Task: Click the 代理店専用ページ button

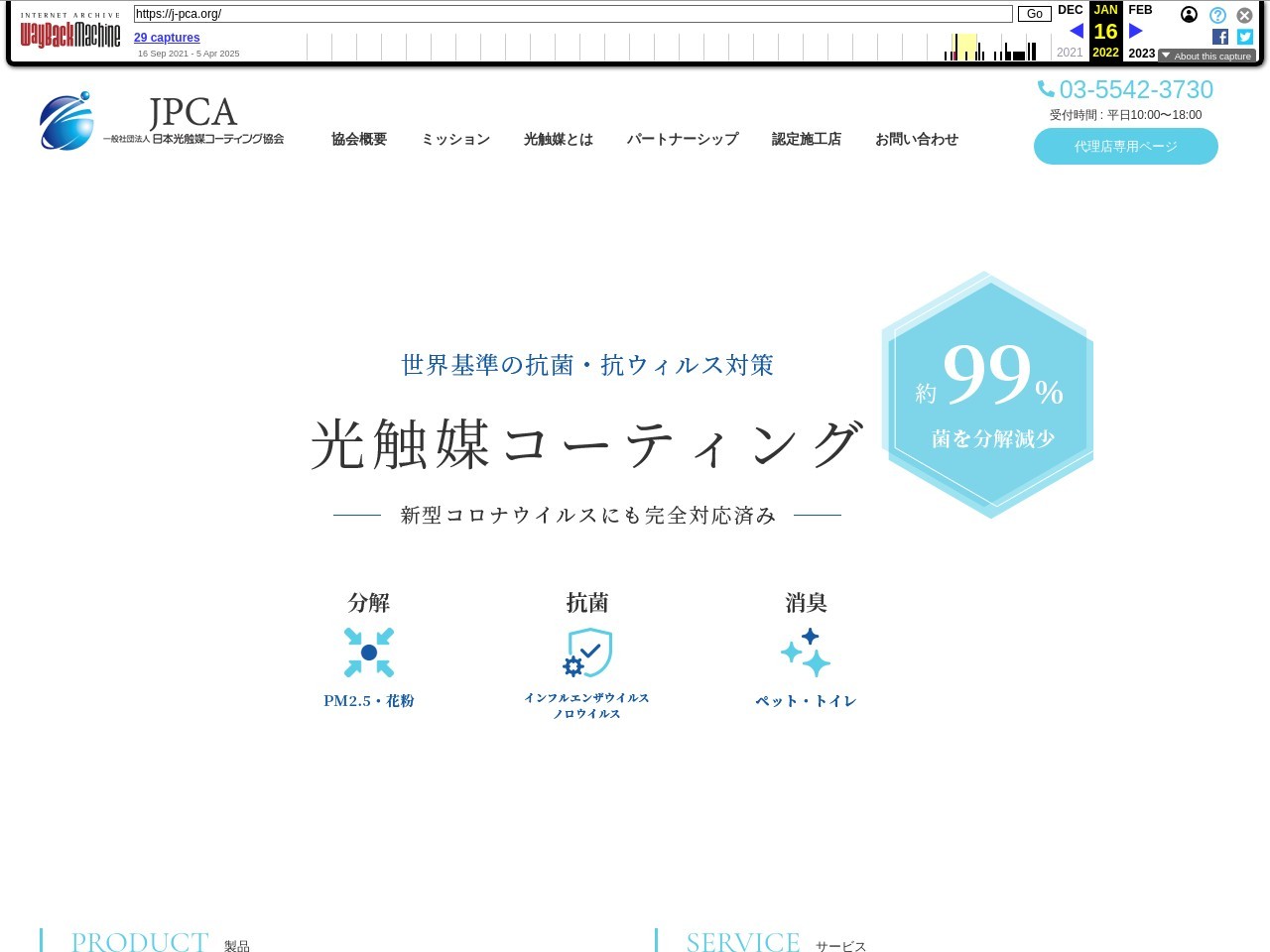Action: tap(1126, 147)
